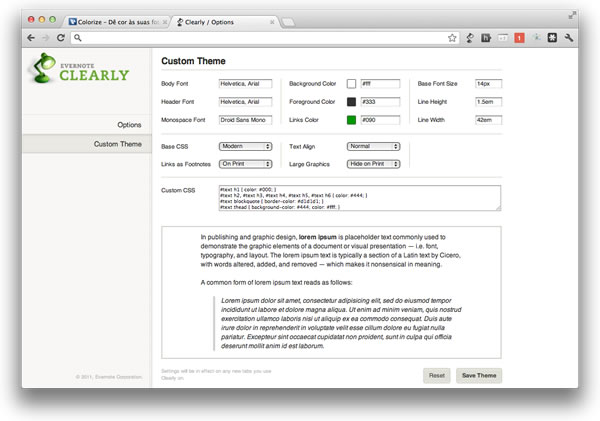Open Text Align dropdown showing Normal
The image size is (600, 421).
(x=373, y=146)
